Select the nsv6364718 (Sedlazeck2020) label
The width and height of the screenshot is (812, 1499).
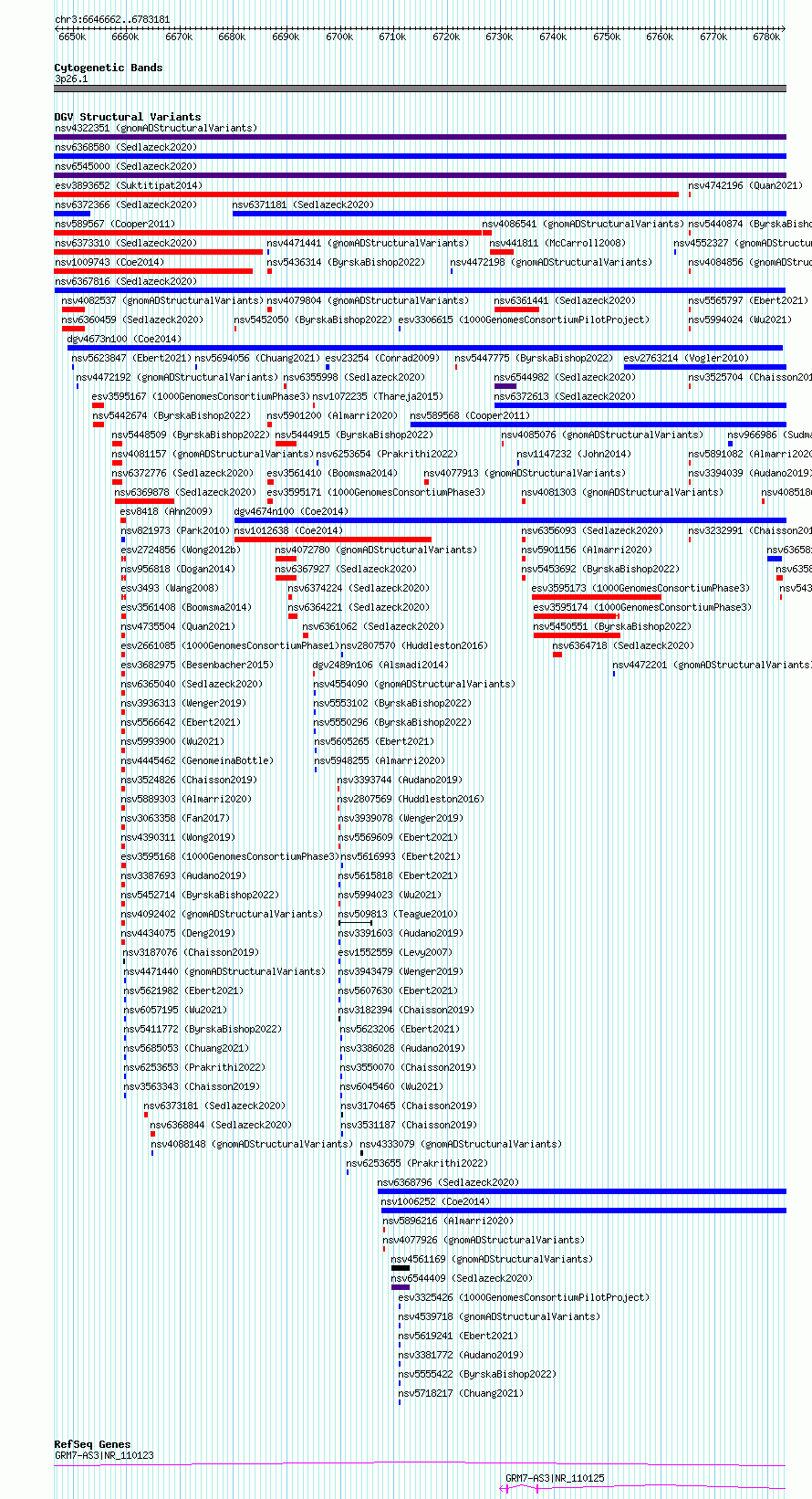click(x=623, y=645)
